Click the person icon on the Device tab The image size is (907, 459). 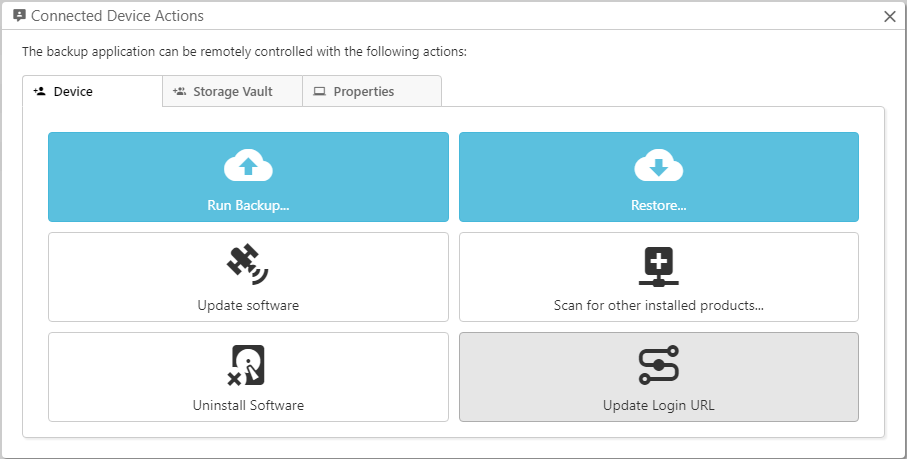tap(40, 91)
